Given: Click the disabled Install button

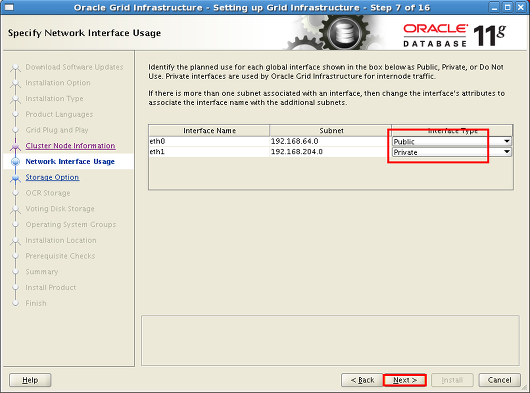Looking at the screenshot, I should pyautogui.click(x=452, y=380).
